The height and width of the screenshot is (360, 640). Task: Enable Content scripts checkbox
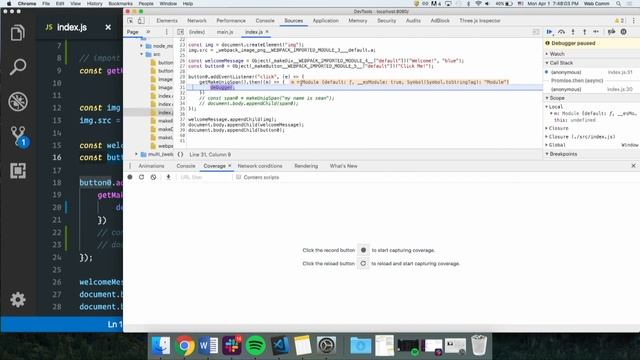point(239,177)
